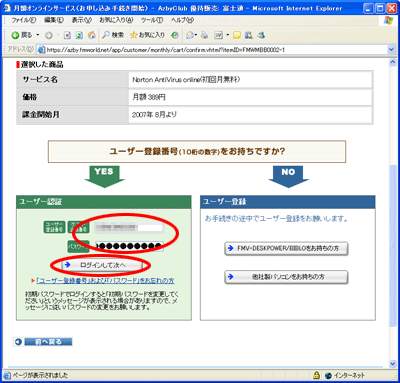
Task: Open the ファイル(F) menu
Action: point(23,20)
